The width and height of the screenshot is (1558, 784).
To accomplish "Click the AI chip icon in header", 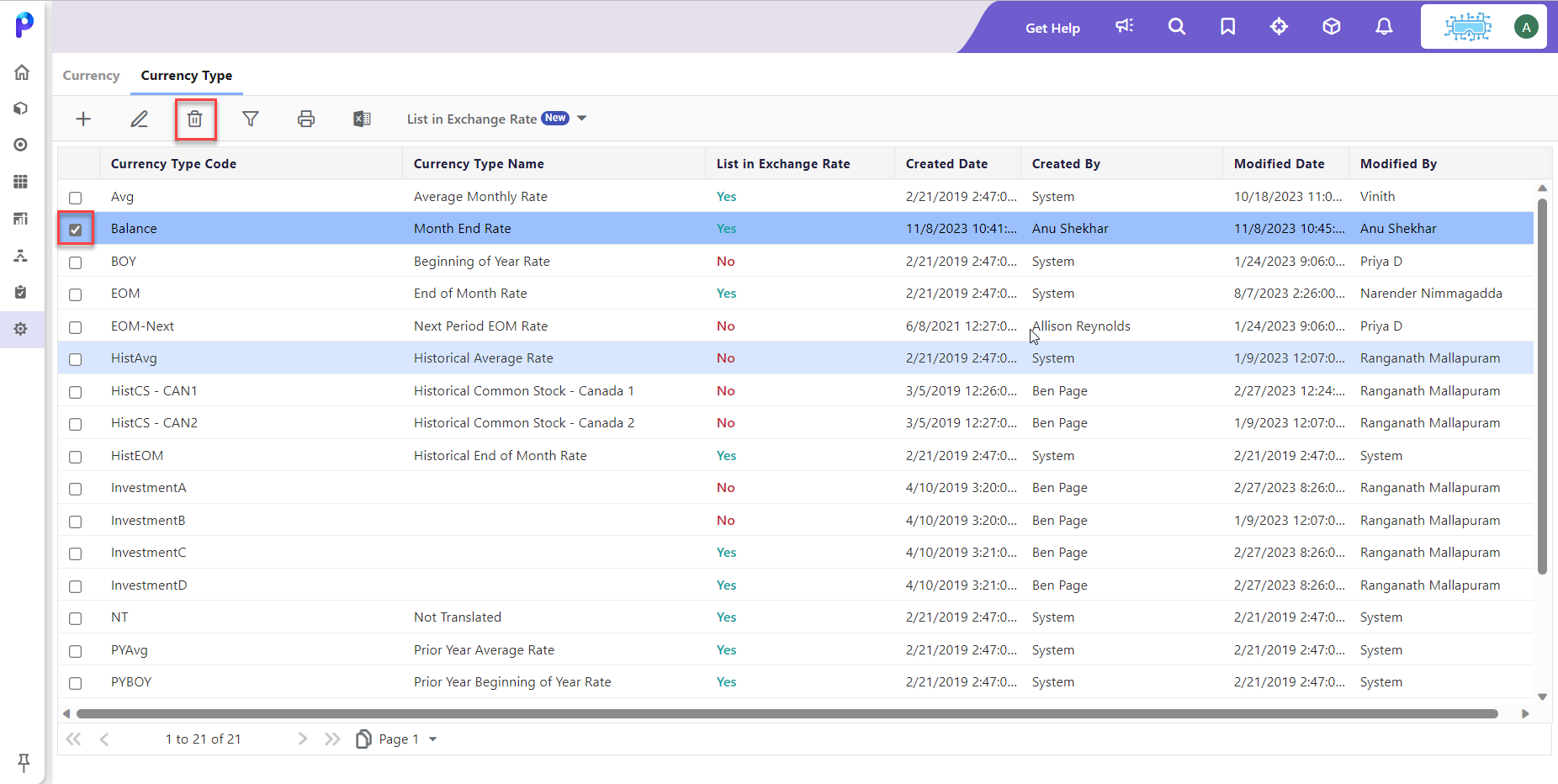I will (1468, 27).
